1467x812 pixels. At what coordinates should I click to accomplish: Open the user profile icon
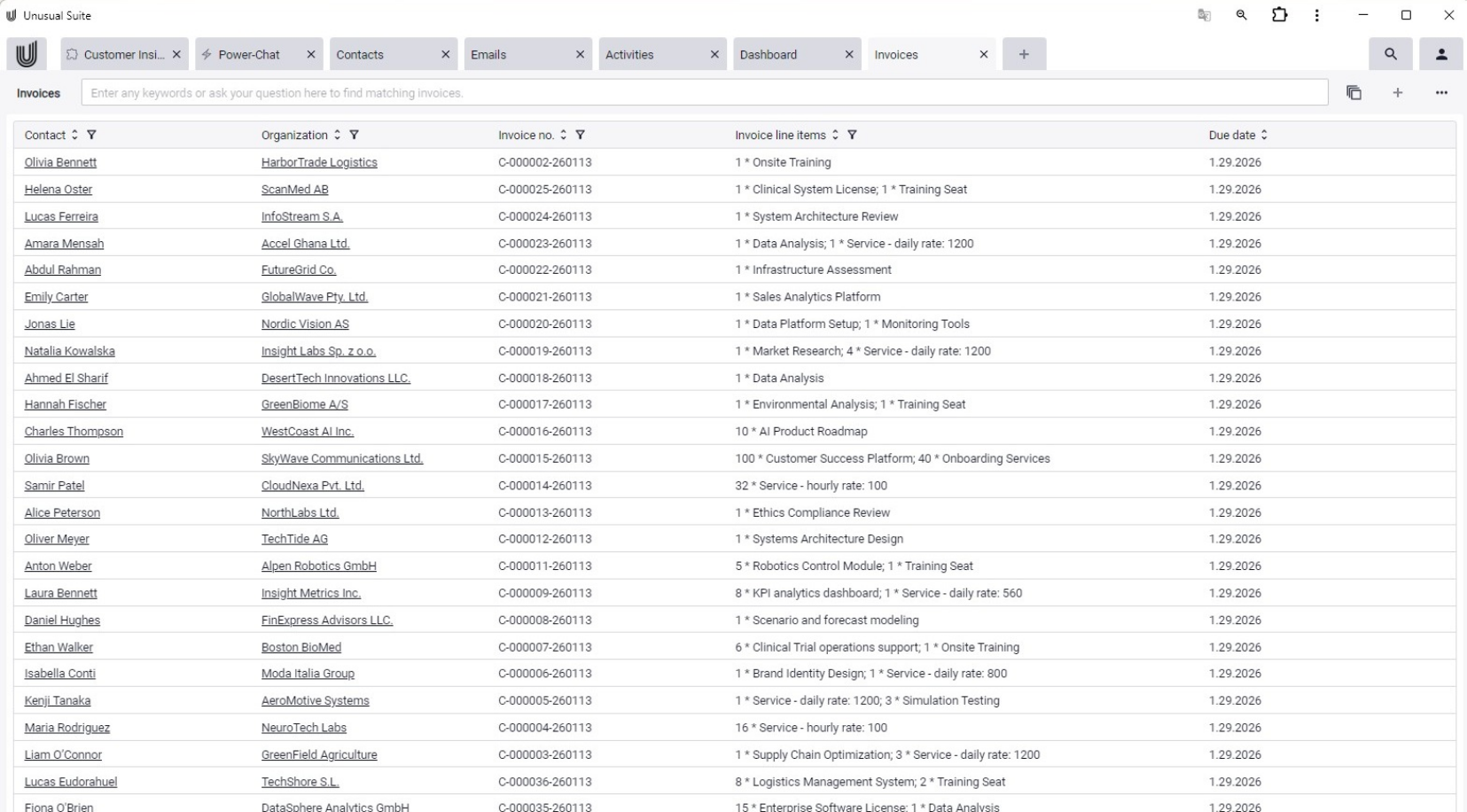pyautogui.click(x=1441, y=54)
